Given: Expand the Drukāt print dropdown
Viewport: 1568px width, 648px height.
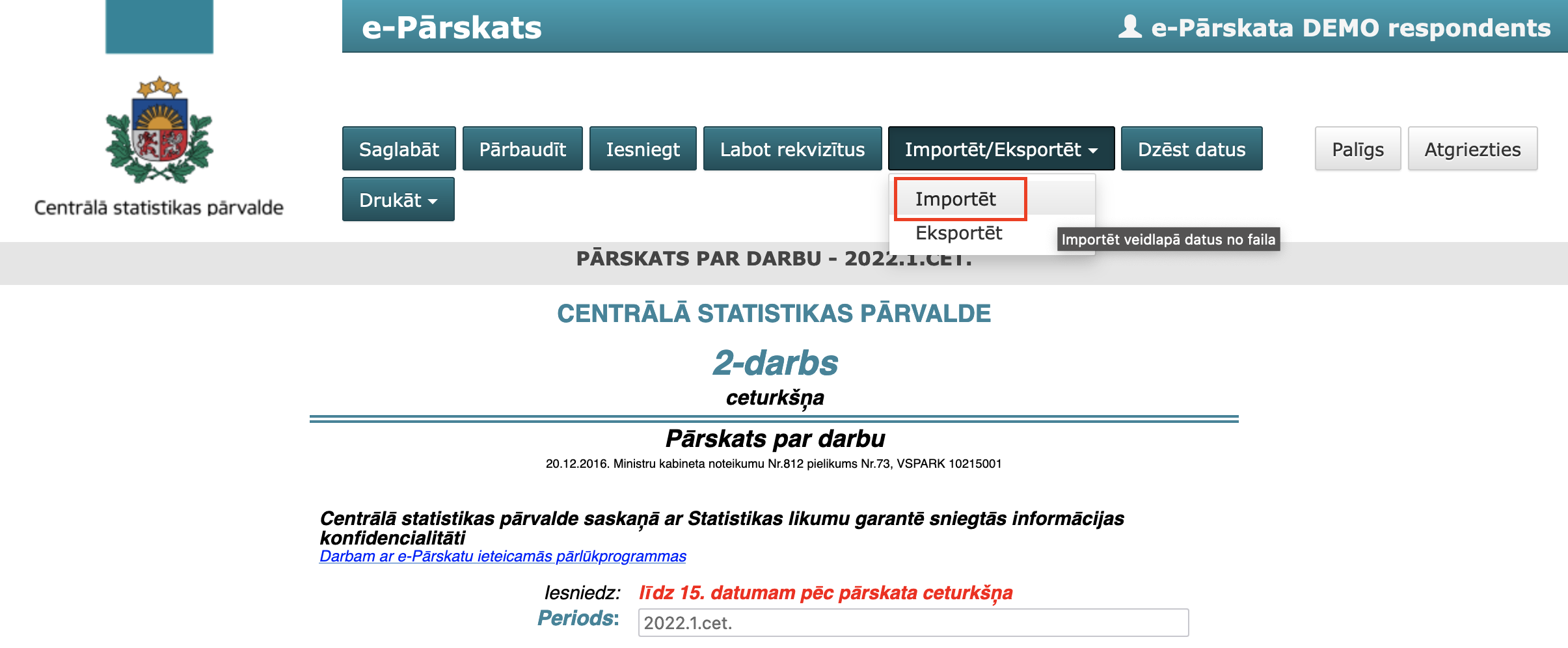Looking at the screenshot, I should pos(398,200).
